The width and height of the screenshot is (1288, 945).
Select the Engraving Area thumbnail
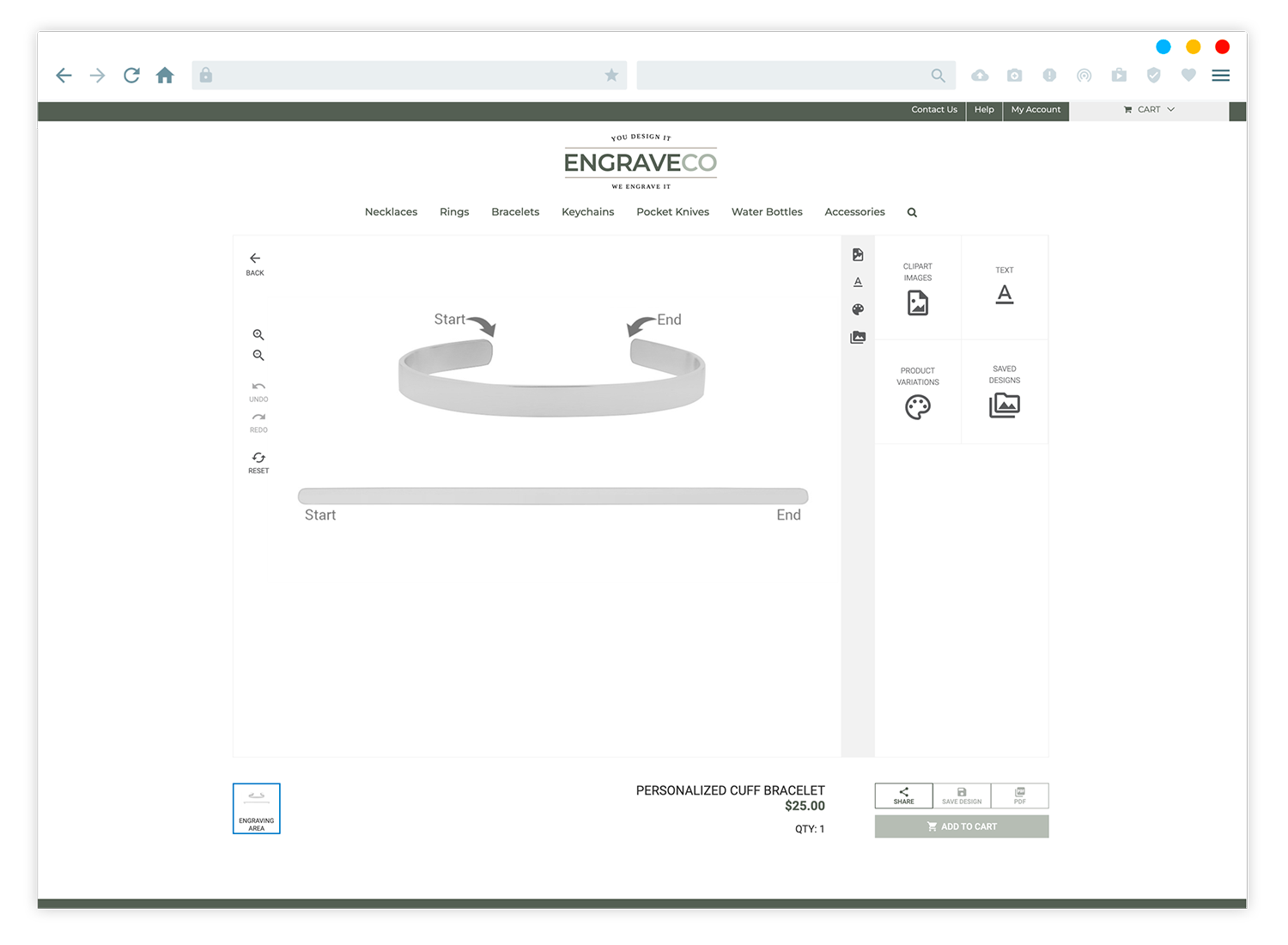257,808
